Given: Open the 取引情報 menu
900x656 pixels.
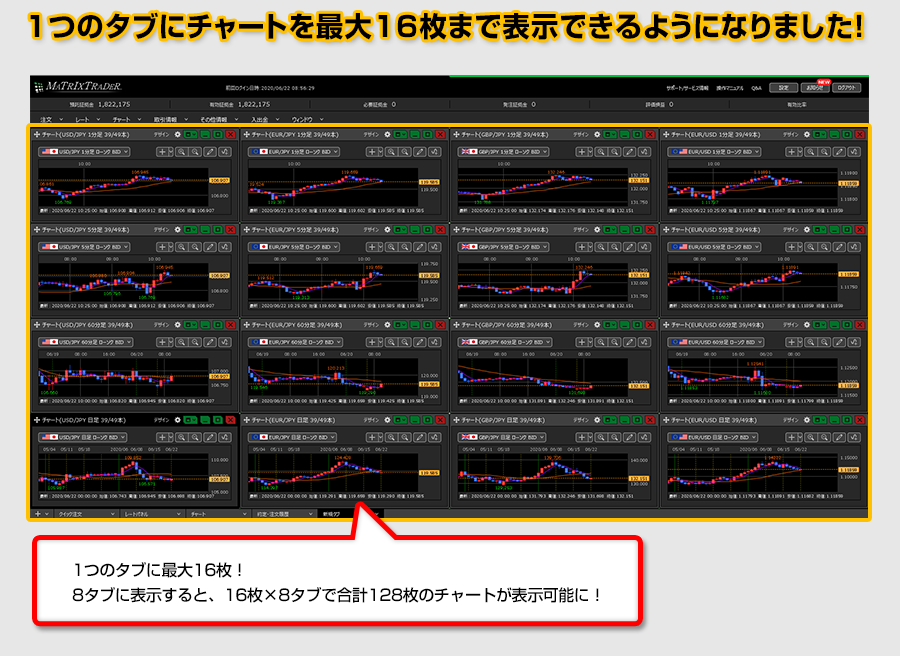Looking at the screenshot, I should pos(170,119).
